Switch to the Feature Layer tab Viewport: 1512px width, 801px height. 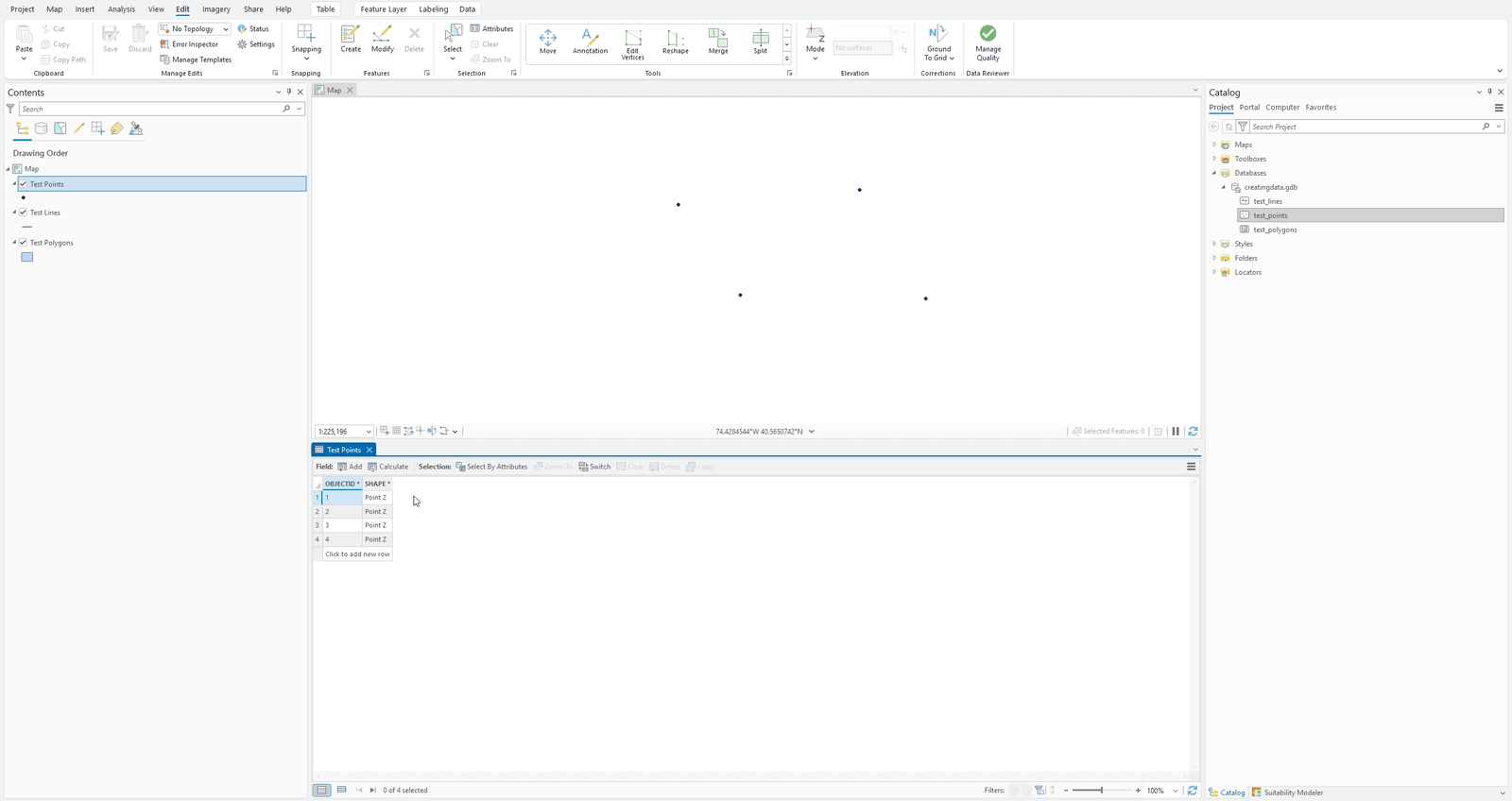384,9
